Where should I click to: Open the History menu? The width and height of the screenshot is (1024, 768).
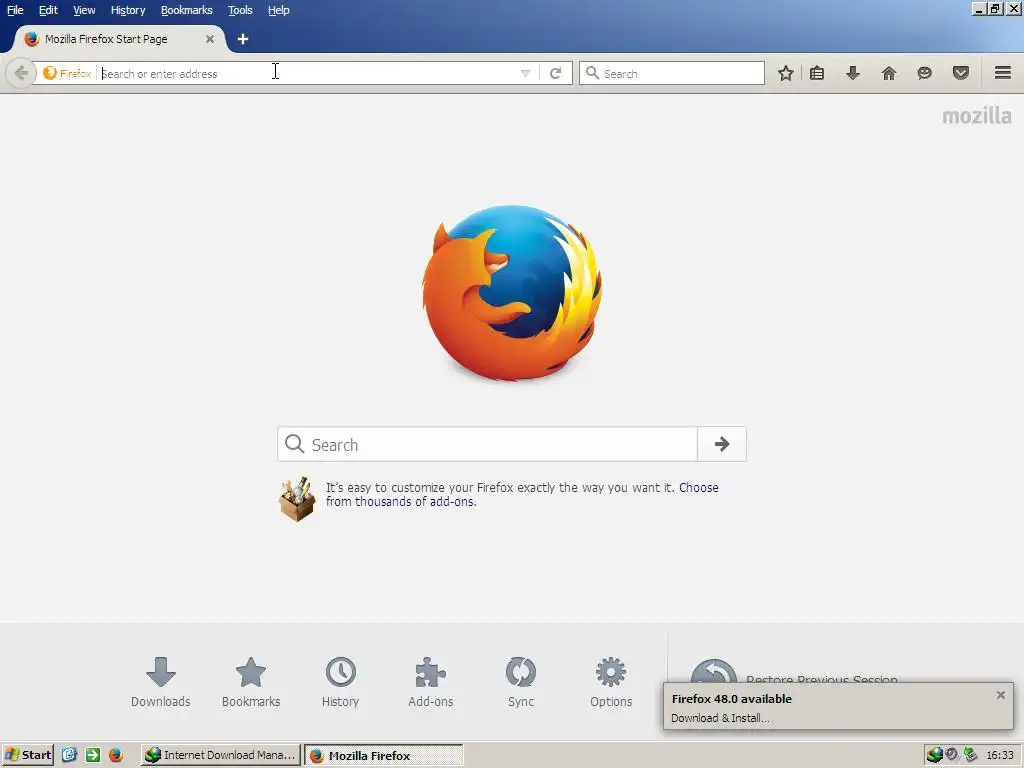(128, 10)
